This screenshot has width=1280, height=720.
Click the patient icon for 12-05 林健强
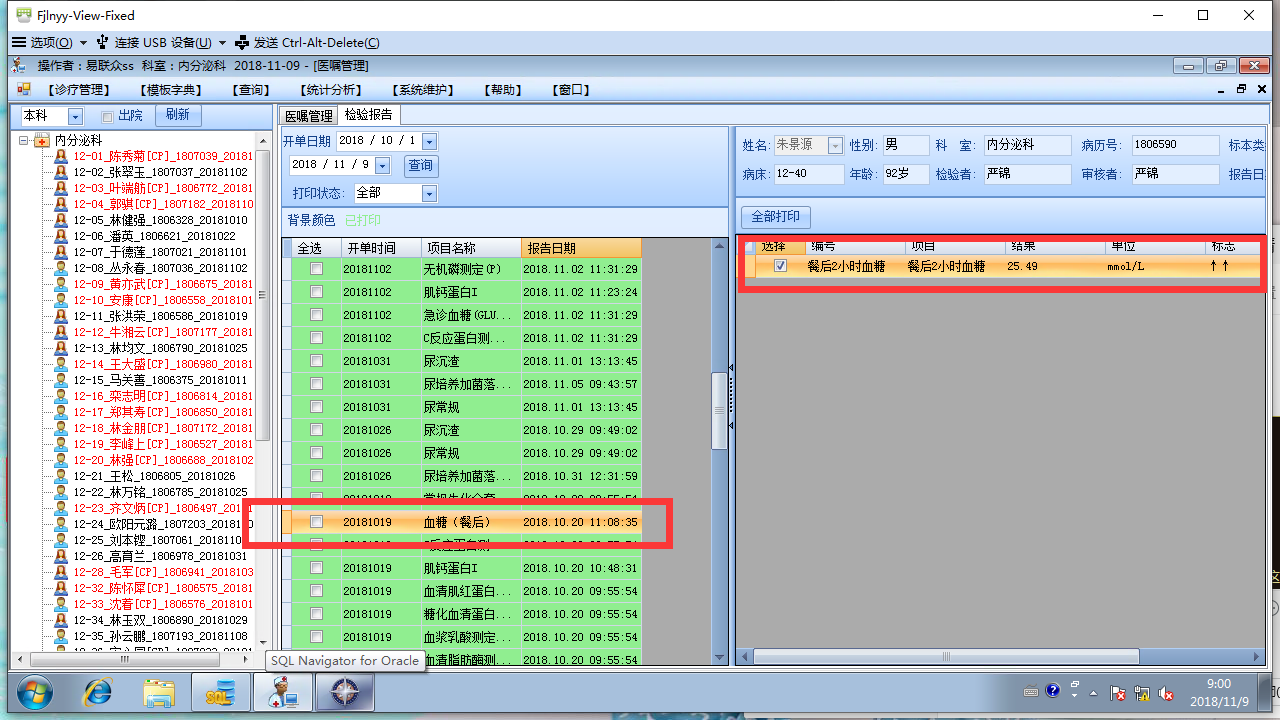point(62,220)
